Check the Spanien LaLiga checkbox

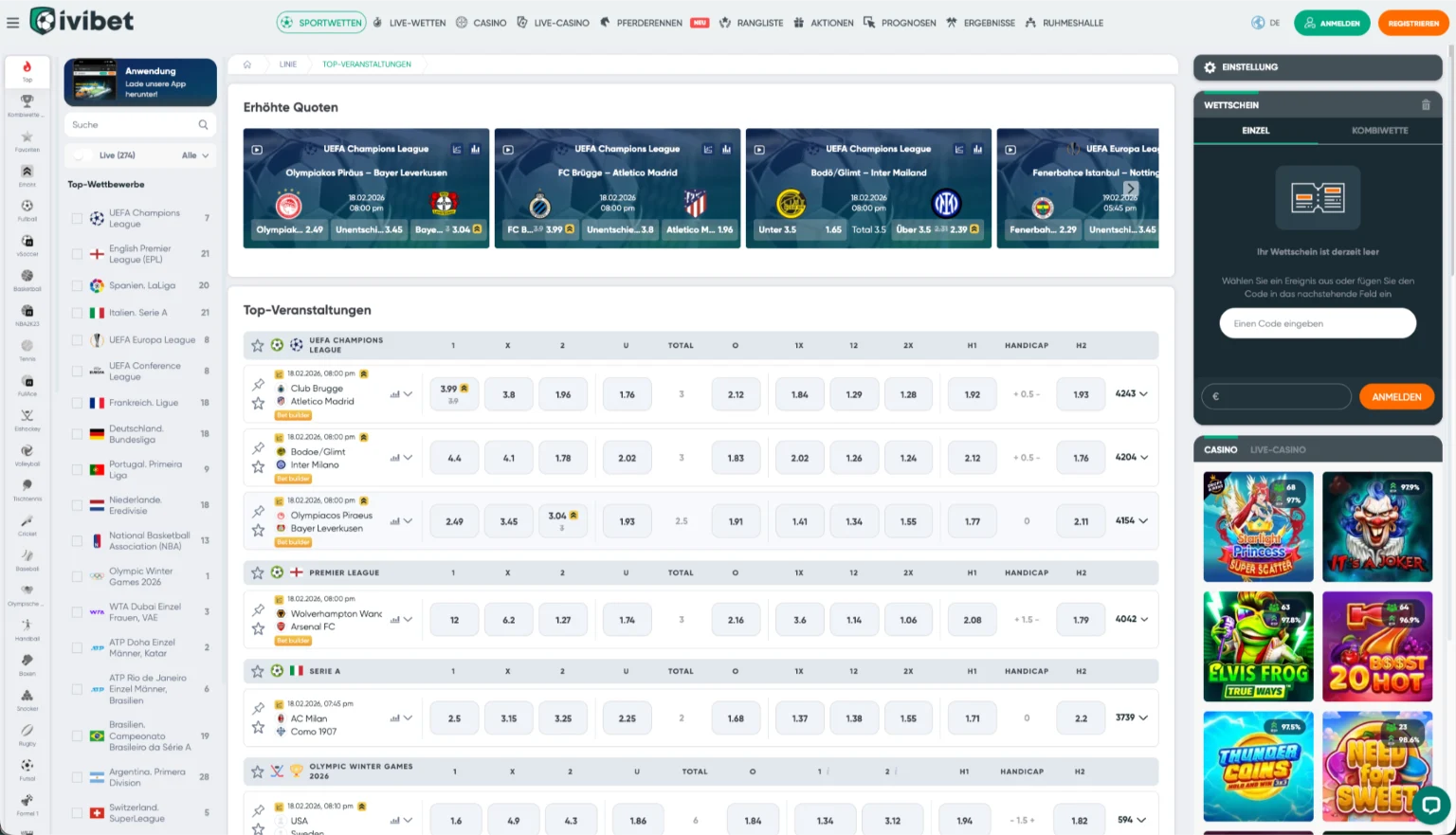tap(77, 285)
